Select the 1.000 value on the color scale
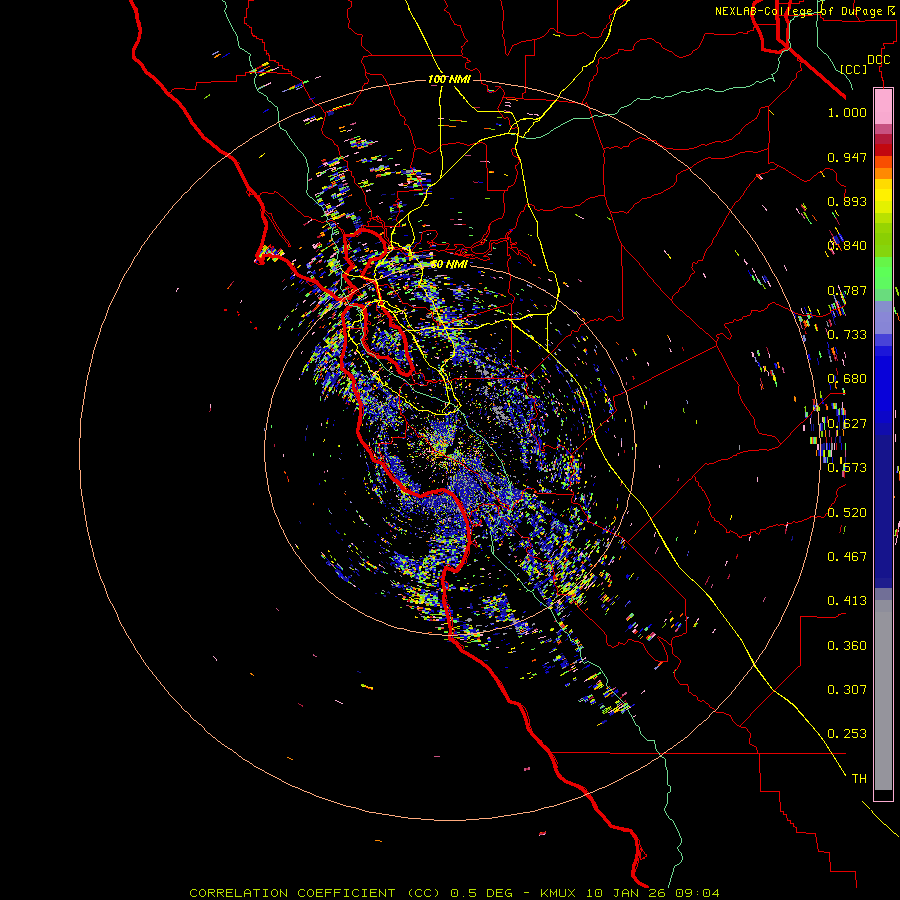900x900 pixels. click(x=847, y=112)
